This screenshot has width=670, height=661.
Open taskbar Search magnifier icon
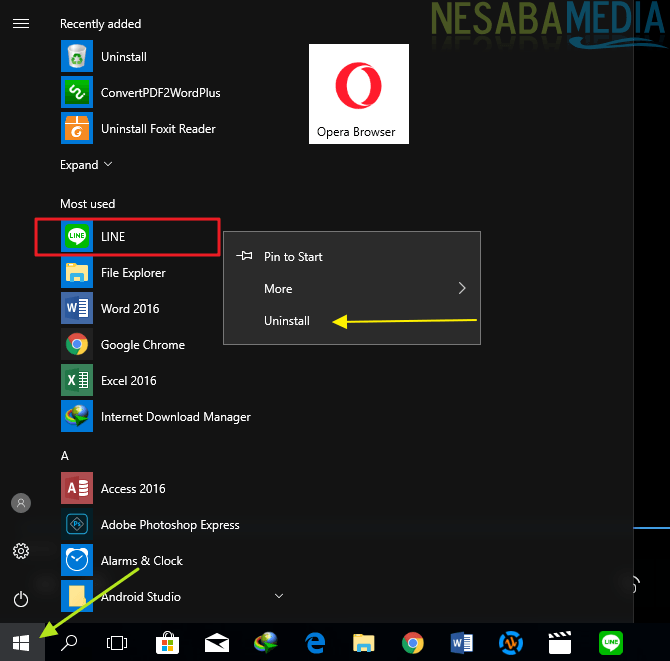tap(69, 642)
